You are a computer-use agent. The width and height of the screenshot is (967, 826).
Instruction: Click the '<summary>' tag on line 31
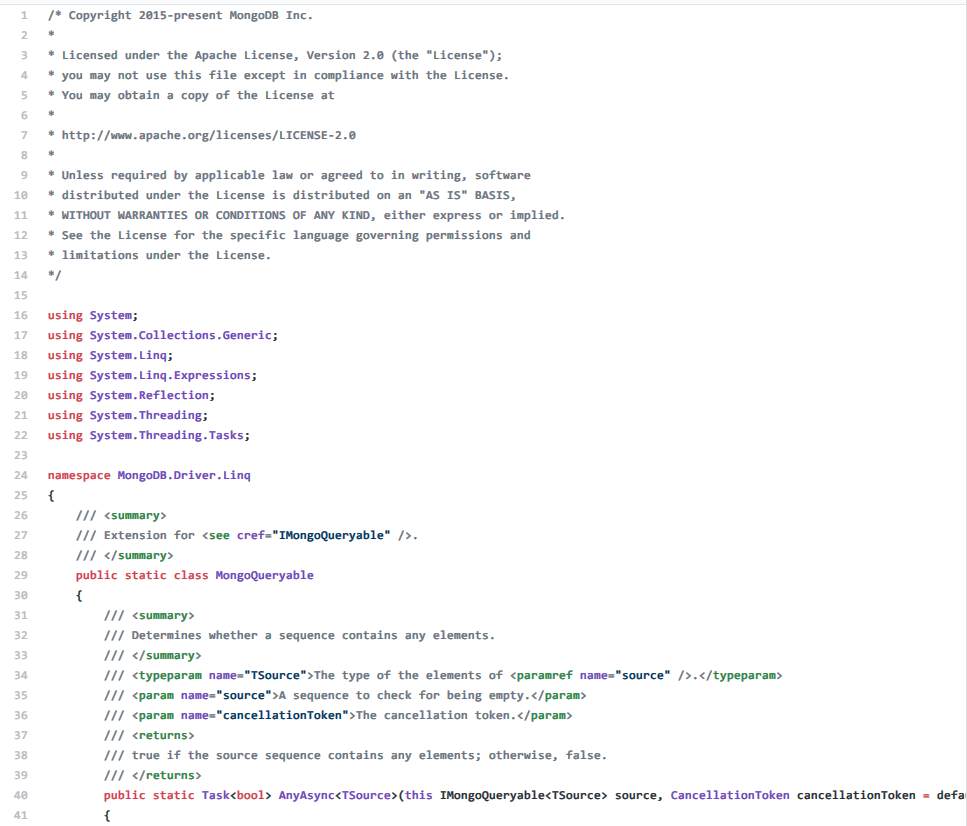[163, 615]
